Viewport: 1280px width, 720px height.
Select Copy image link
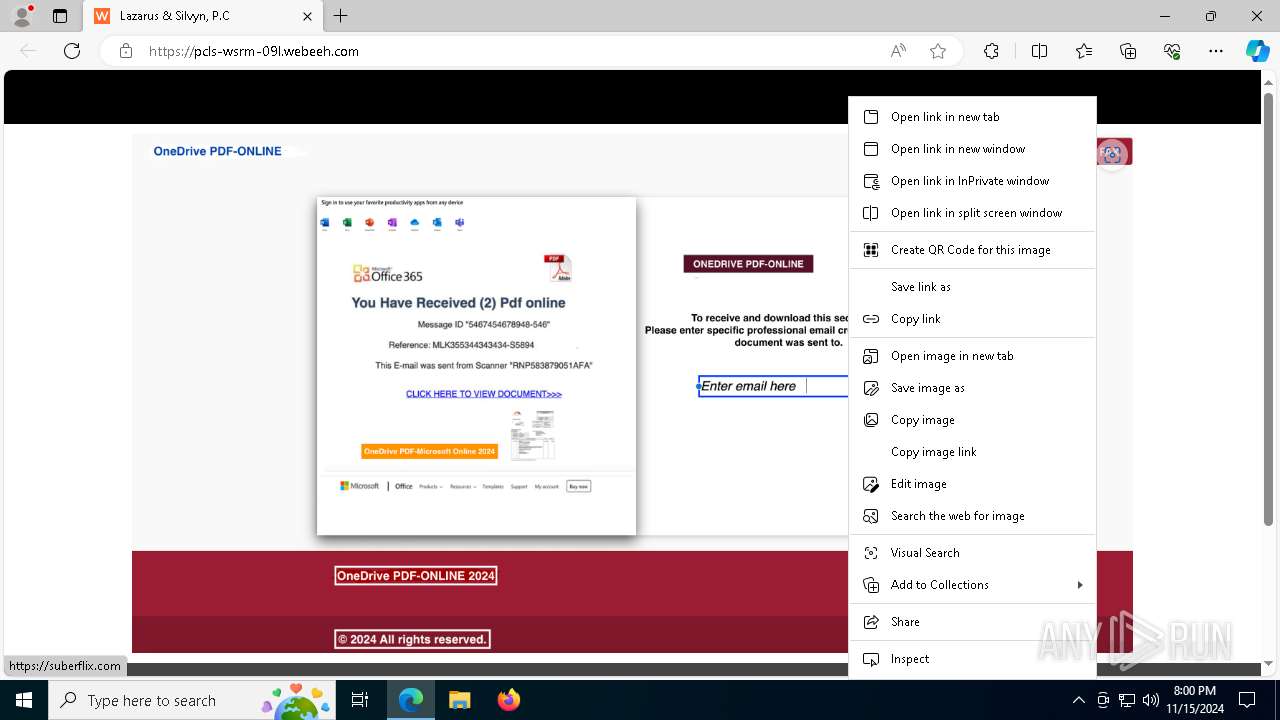pyautogui.click(x=972, y=452)
